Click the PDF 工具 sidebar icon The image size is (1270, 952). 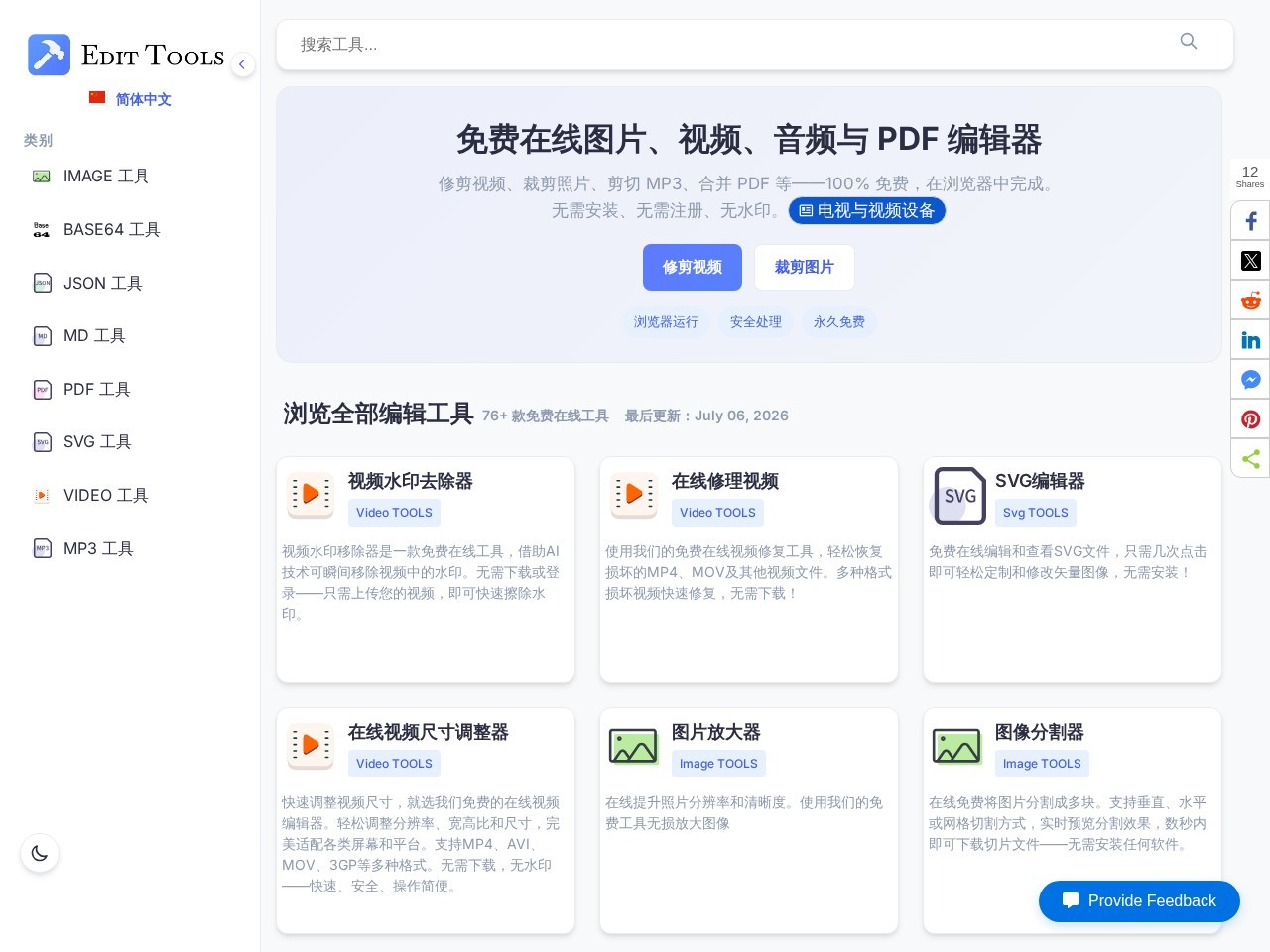coord(42,390)
